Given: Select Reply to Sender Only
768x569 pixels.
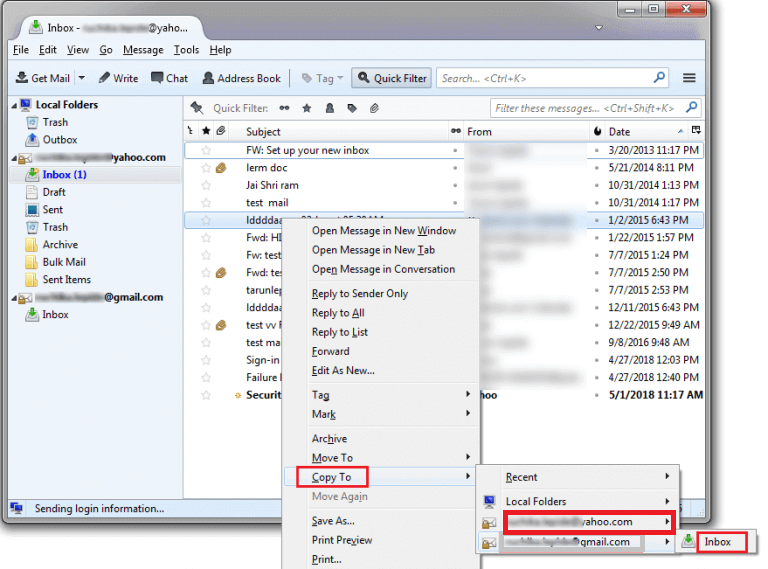Looking at the screenshot, I should point(359,294).
